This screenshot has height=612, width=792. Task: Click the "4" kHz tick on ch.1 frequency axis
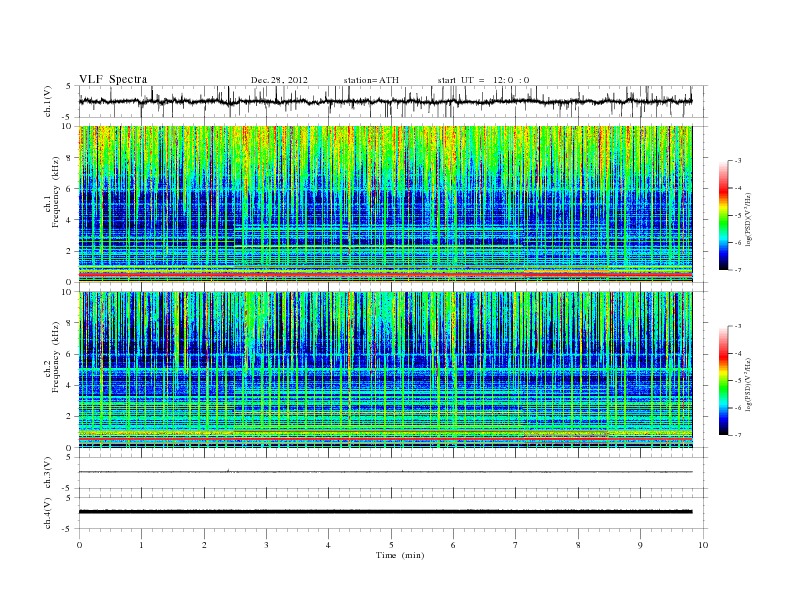pyautogui.click(x=69, y=220)
